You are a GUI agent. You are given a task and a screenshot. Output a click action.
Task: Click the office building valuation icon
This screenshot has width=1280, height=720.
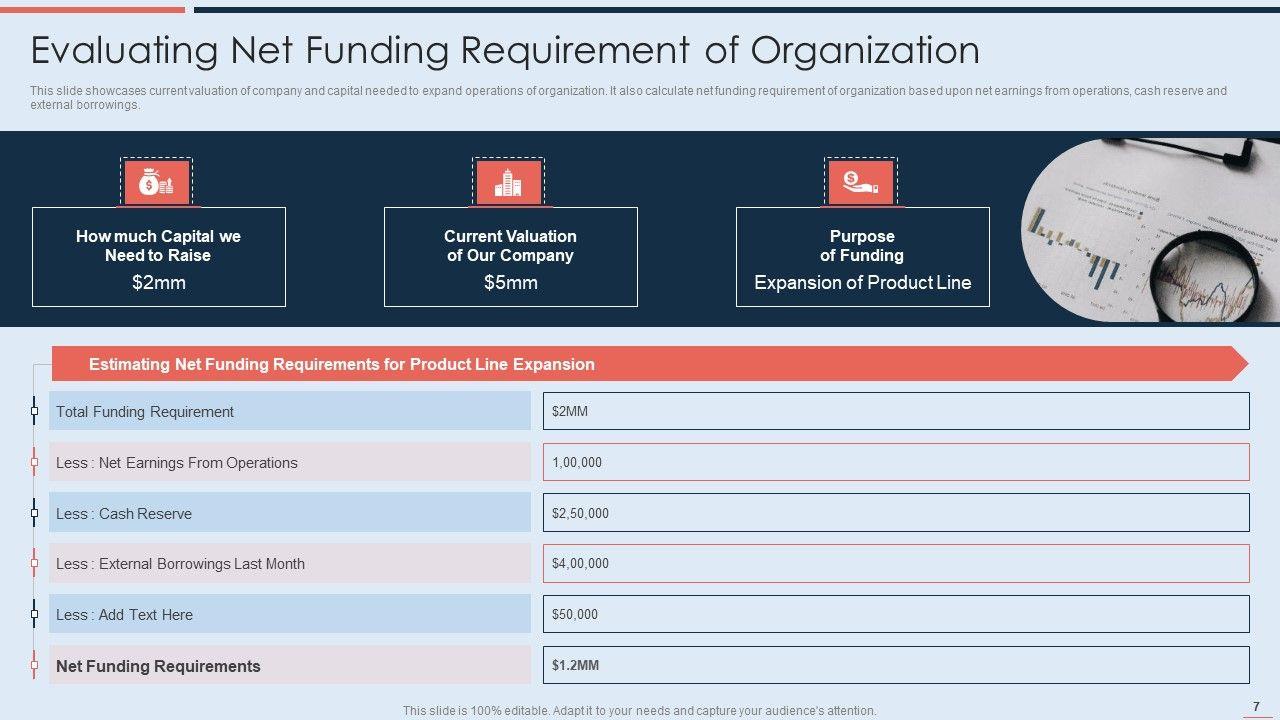508,183
